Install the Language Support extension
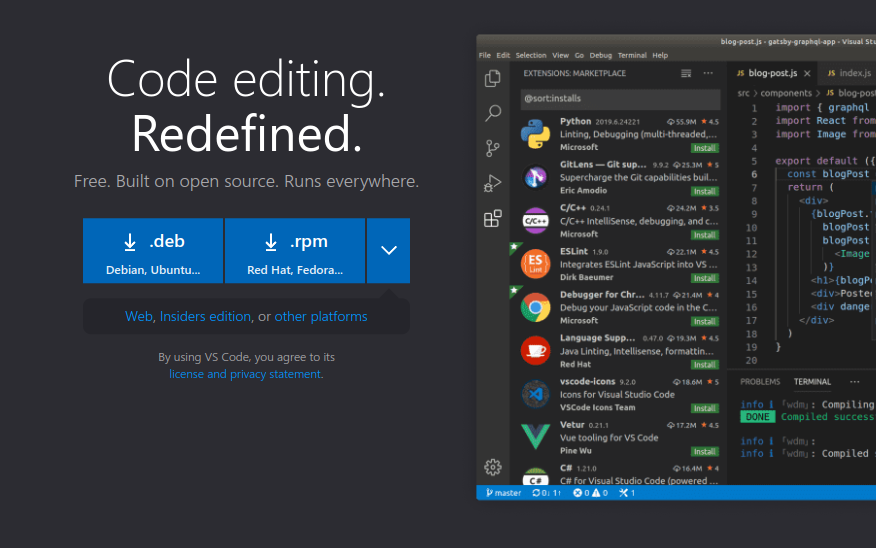 tap(704, 365)
